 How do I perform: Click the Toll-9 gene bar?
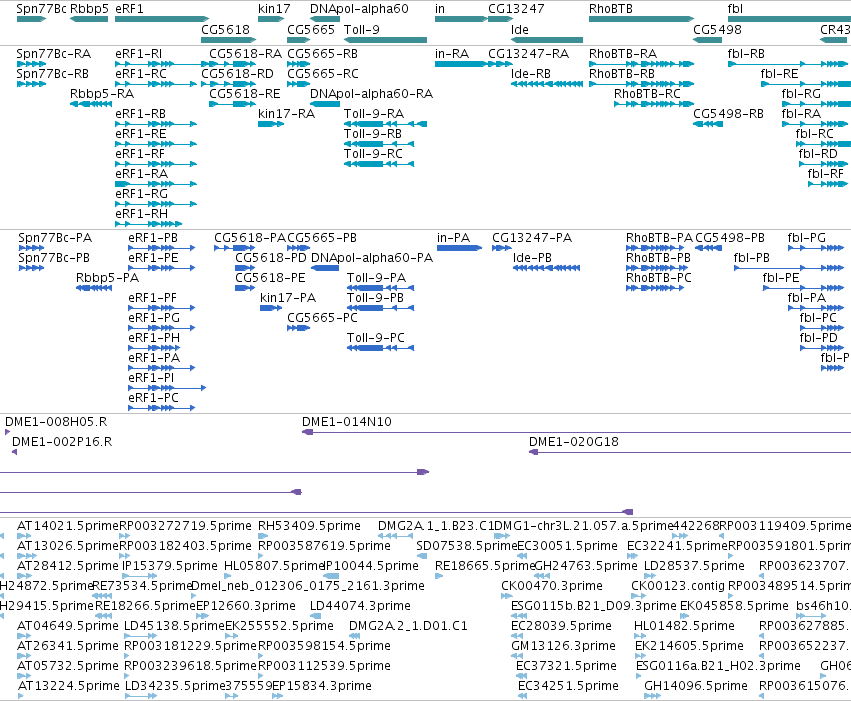(x=385, y=40)
